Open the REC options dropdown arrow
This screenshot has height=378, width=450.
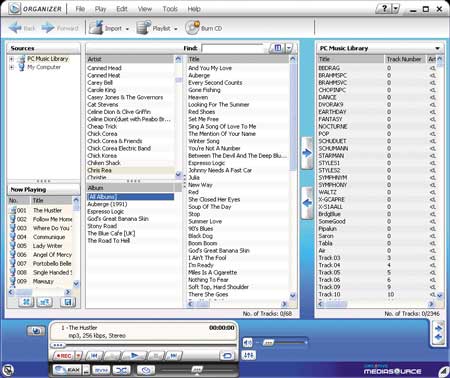(x=78, y=356)
